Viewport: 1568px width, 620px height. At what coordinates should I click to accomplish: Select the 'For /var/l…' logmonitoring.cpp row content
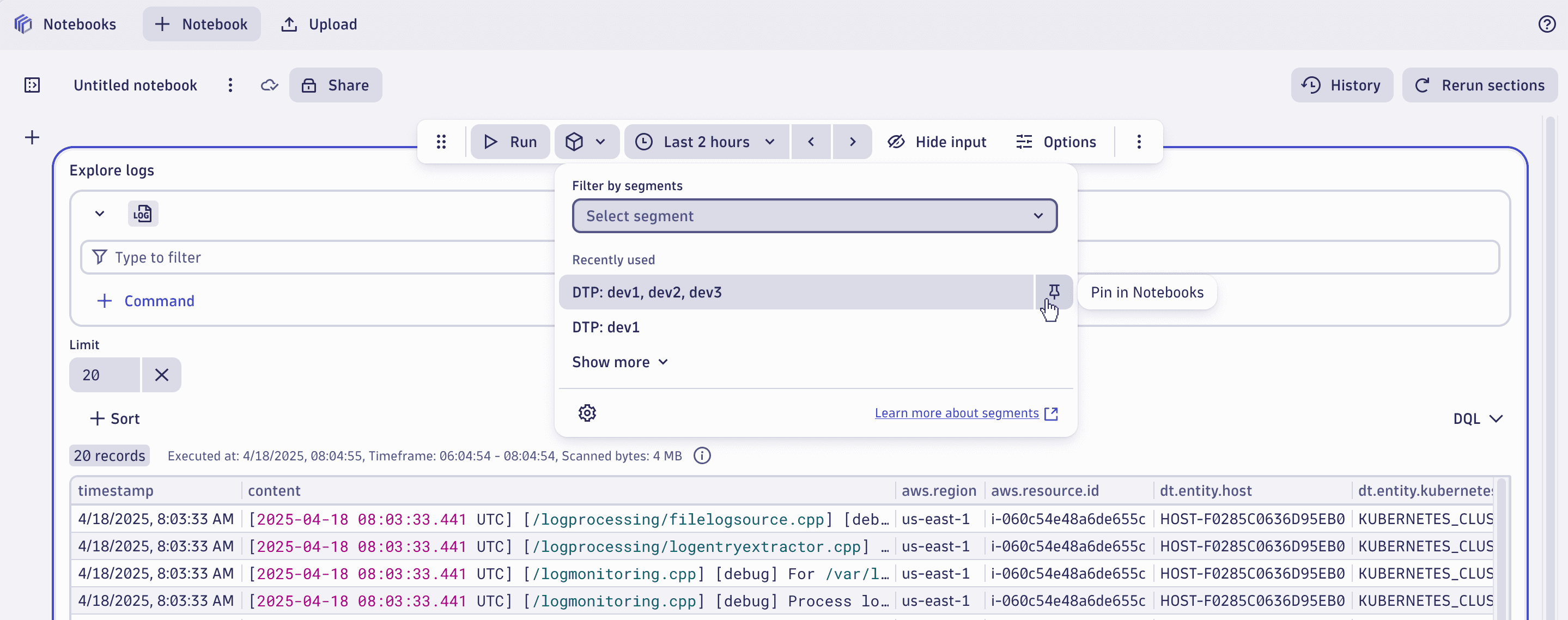point(569,574)
